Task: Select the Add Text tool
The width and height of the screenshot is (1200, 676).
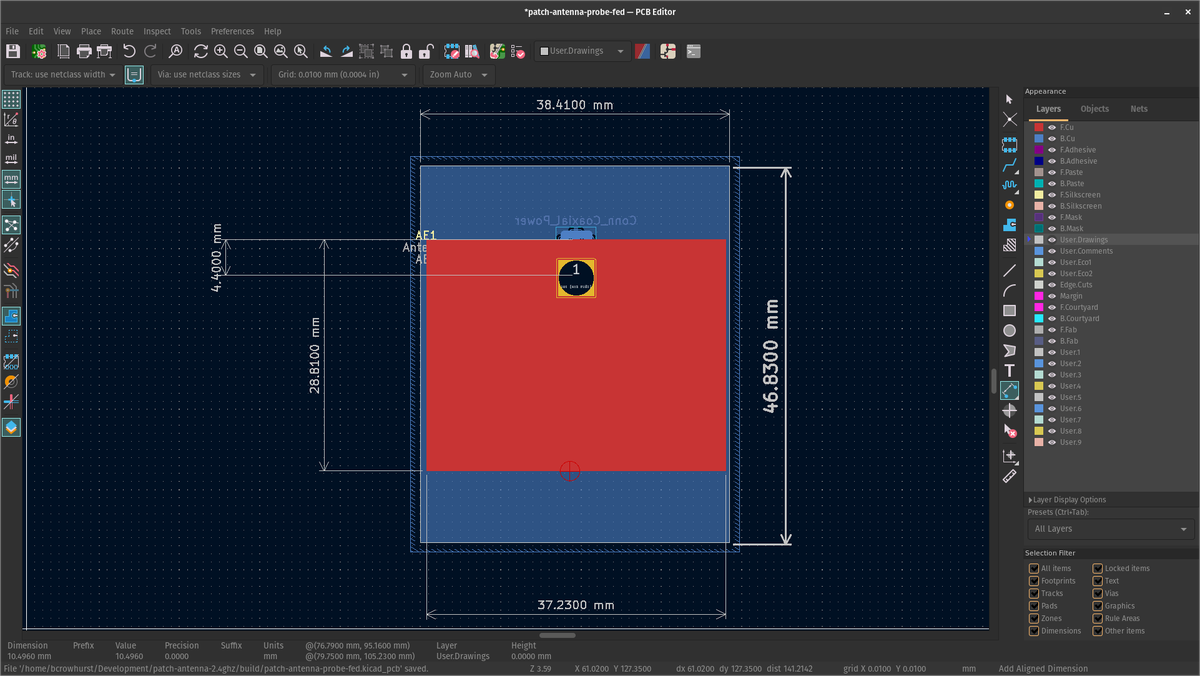Action: pyautogui.click(x=1009, y=370)
